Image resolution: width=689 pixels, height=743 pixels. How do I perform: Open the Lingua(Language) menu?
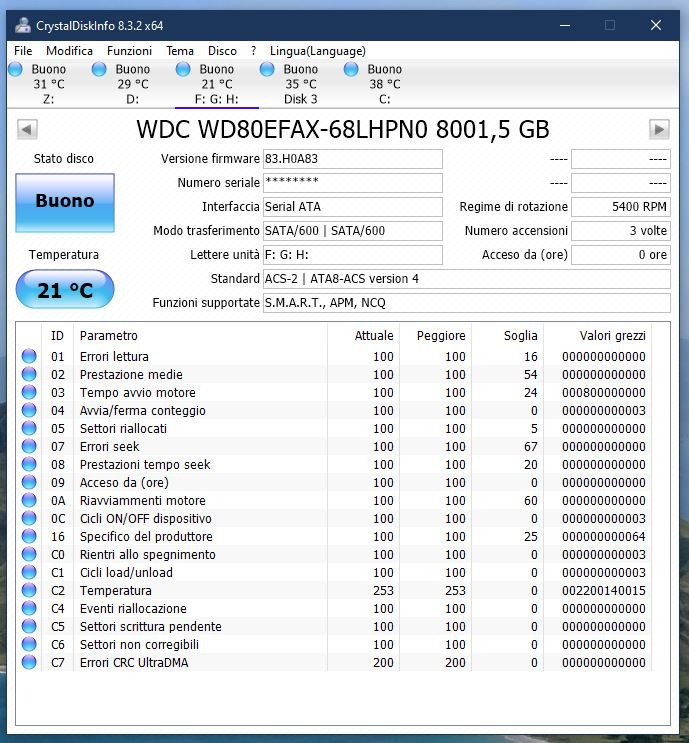317,51
